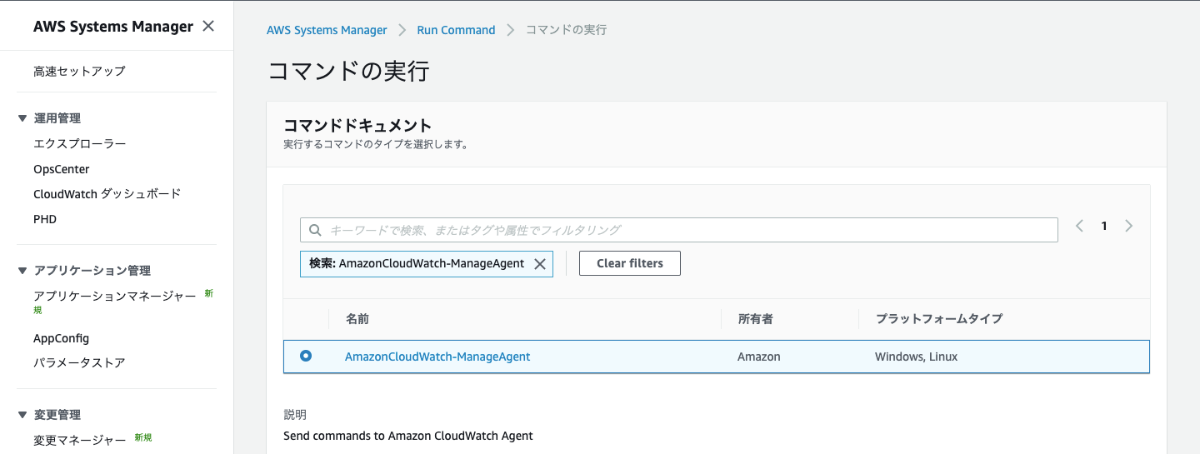Focus the keyword search field
This screenshot has height=454, width=1200.
[x=679, y=230]
